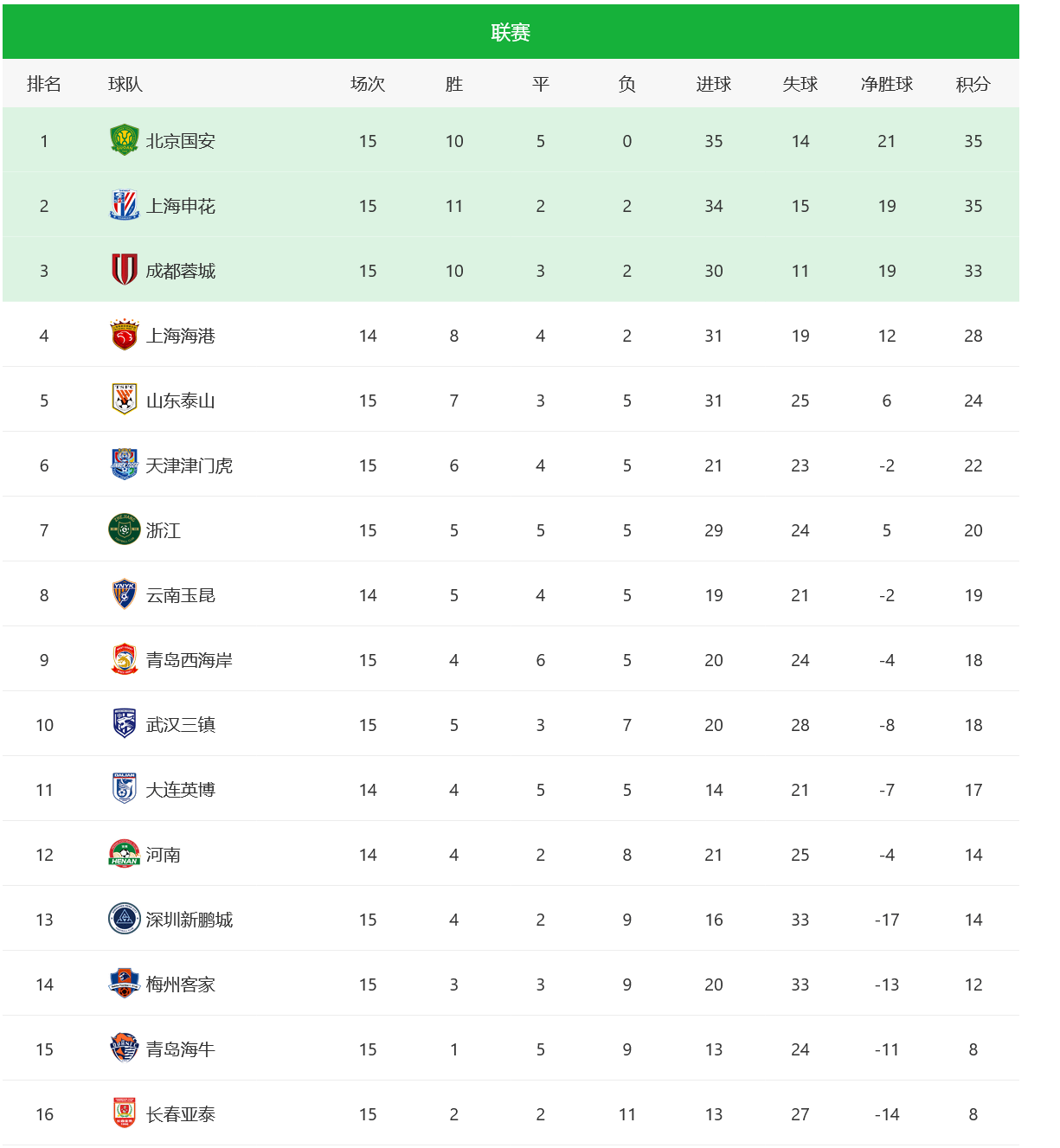Open the 大连英博 team name link
This screenshot has width=1060, height=1148.
point(181,790)
